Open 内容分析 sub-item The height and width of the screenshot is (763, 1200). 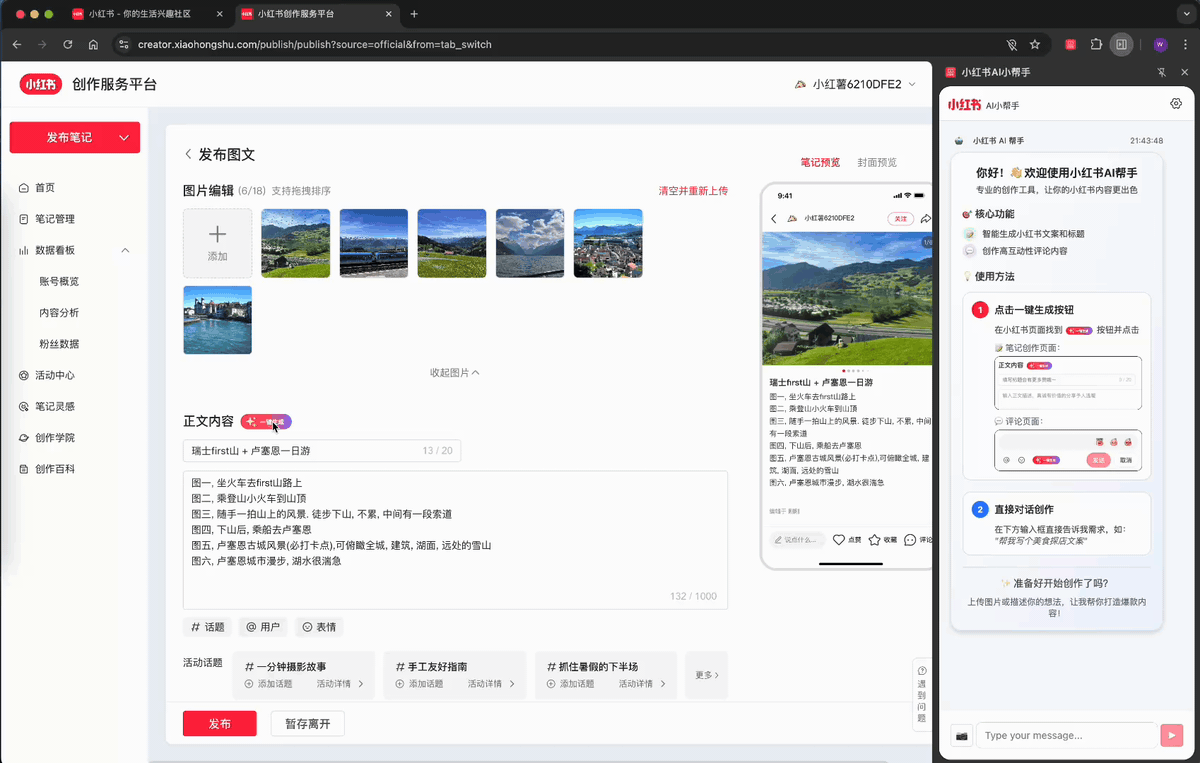coord(59,313)
